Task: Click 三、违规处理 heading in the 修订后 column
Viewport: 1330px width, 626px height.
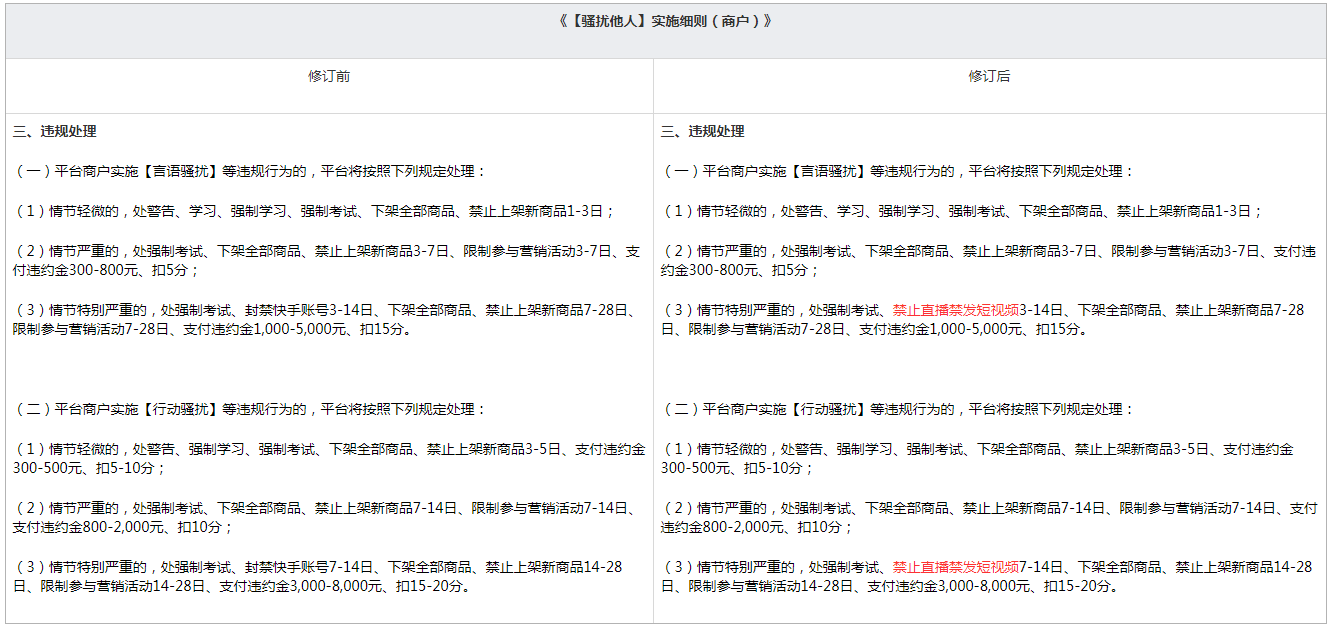Action: click(x=703, y=131)
